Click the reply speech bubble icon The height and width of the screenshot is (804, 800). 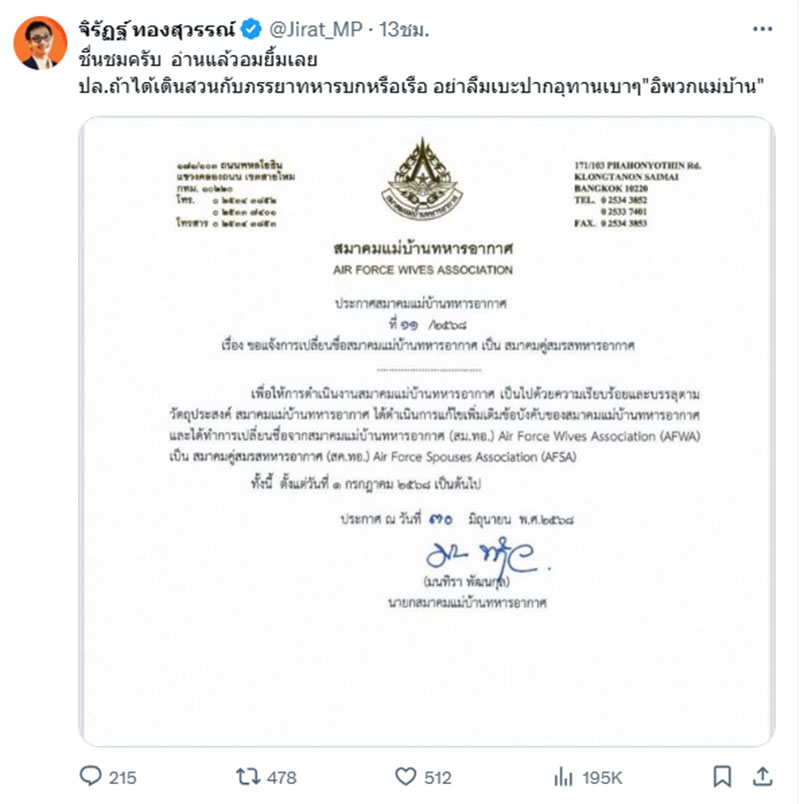pyautogui.click(x=90, y=776)
